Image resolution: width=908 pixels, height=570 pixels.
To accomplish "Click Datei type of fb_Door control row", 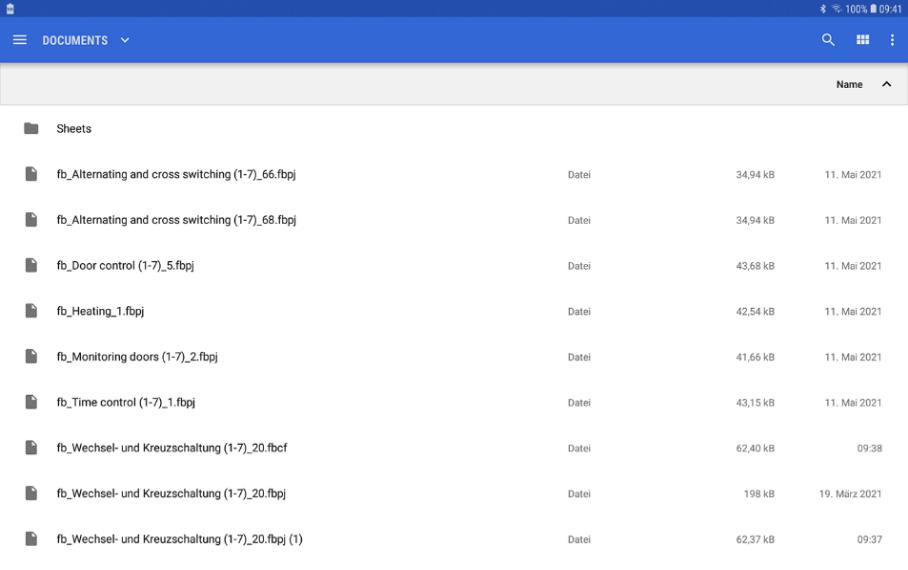I will pyautogui.click(x=579, y=266).
